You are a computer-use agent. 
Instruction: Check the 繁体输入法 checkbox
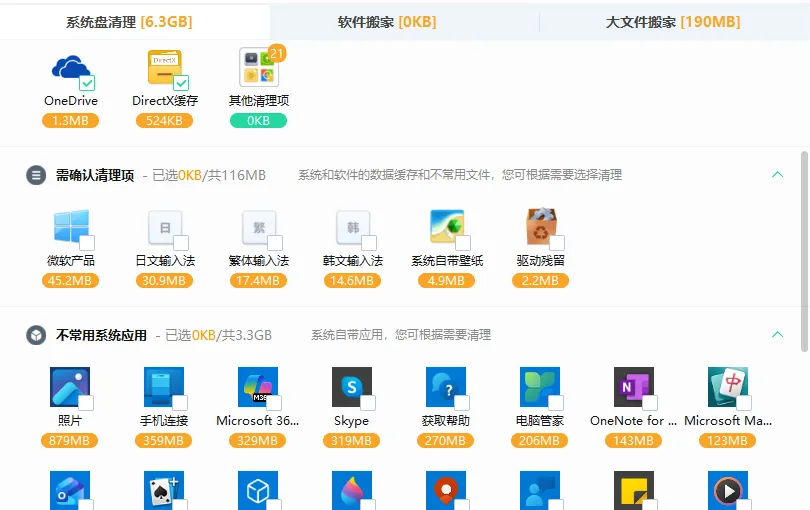coord(275,243)
